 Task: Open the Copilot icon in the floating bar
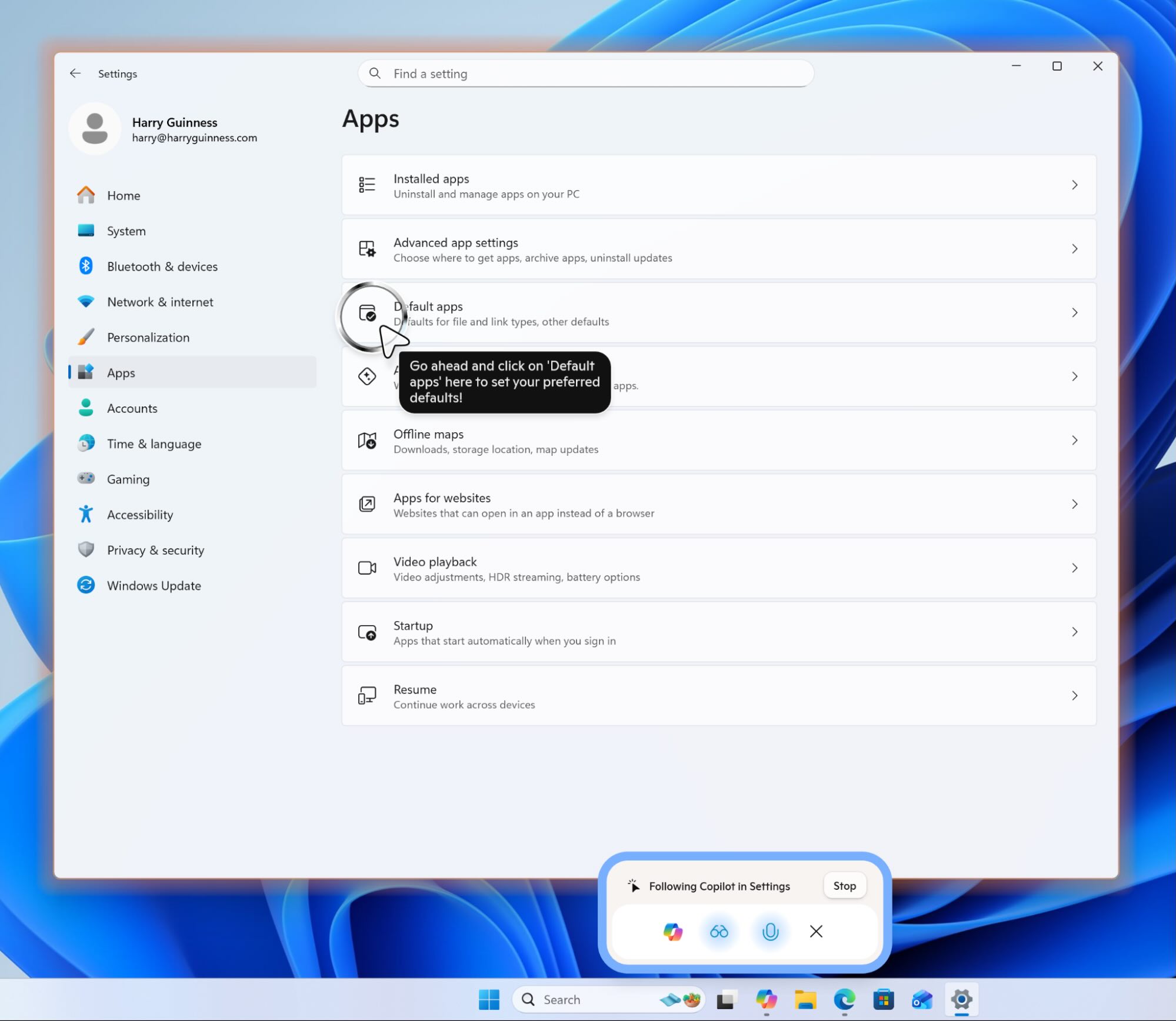tap(672, 931)
